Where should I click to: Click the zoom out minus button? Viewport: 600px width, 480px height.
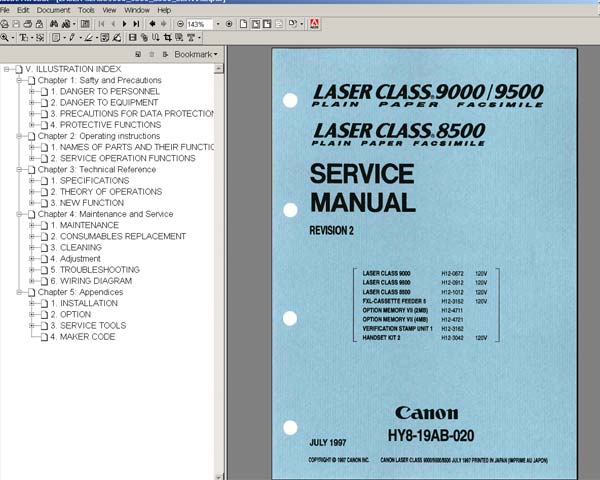click(x=180, y=24)
